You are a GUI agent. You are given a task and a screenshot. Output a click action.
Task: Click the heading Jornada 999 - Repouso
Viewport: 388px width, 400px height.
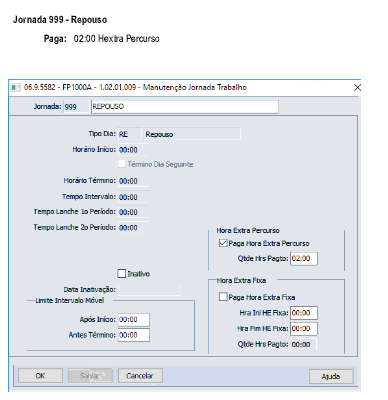(x=60, y=20)
